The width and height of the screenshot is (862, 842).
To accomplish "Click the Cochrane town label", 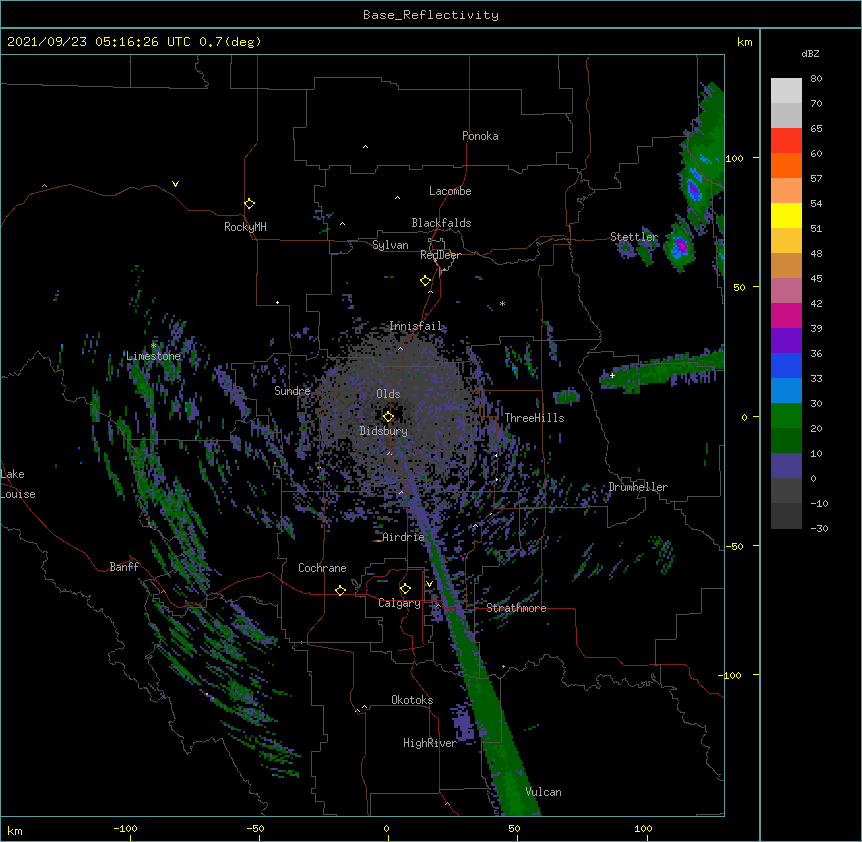I will [322, 568].
